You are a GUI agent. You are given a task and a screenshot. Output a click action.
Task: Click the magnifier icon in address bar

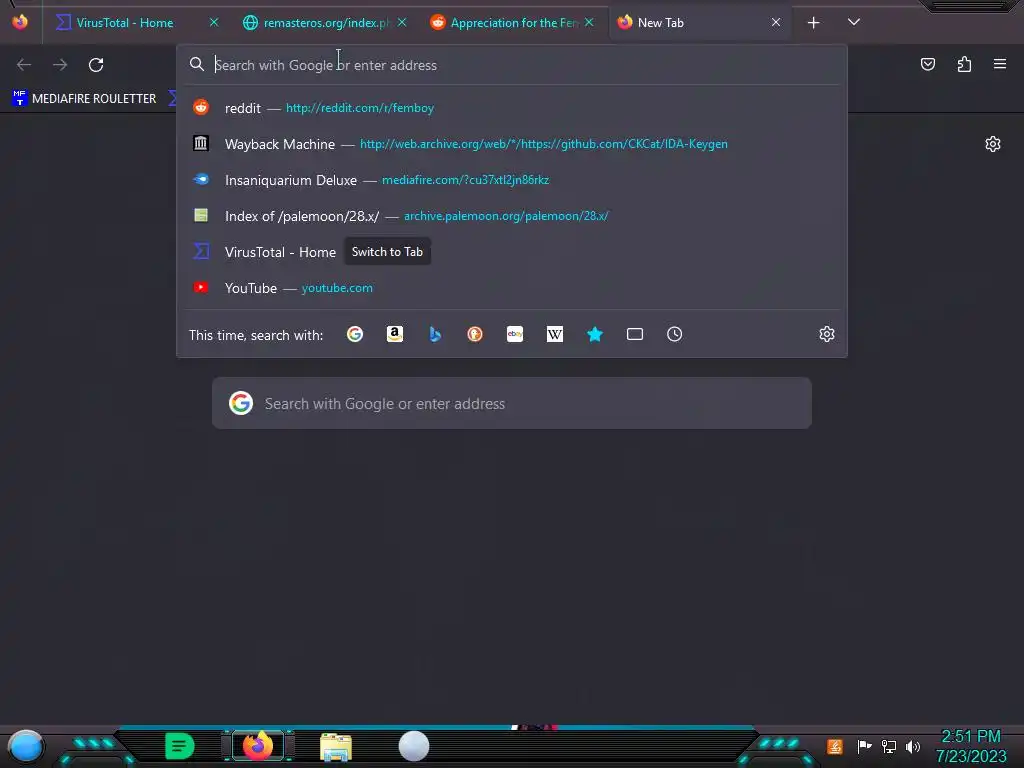197,64
